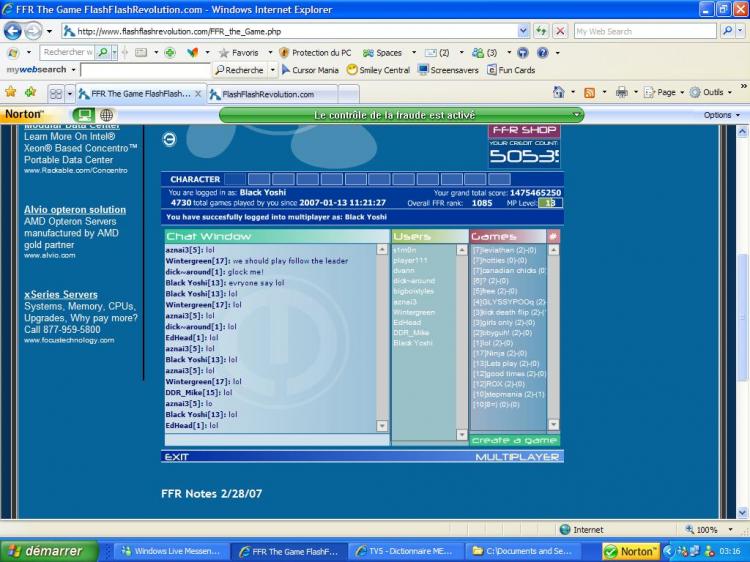Expand the address bar URL dropdown
This screenshot has width=750, height=562.
click(x=523, y=32)
